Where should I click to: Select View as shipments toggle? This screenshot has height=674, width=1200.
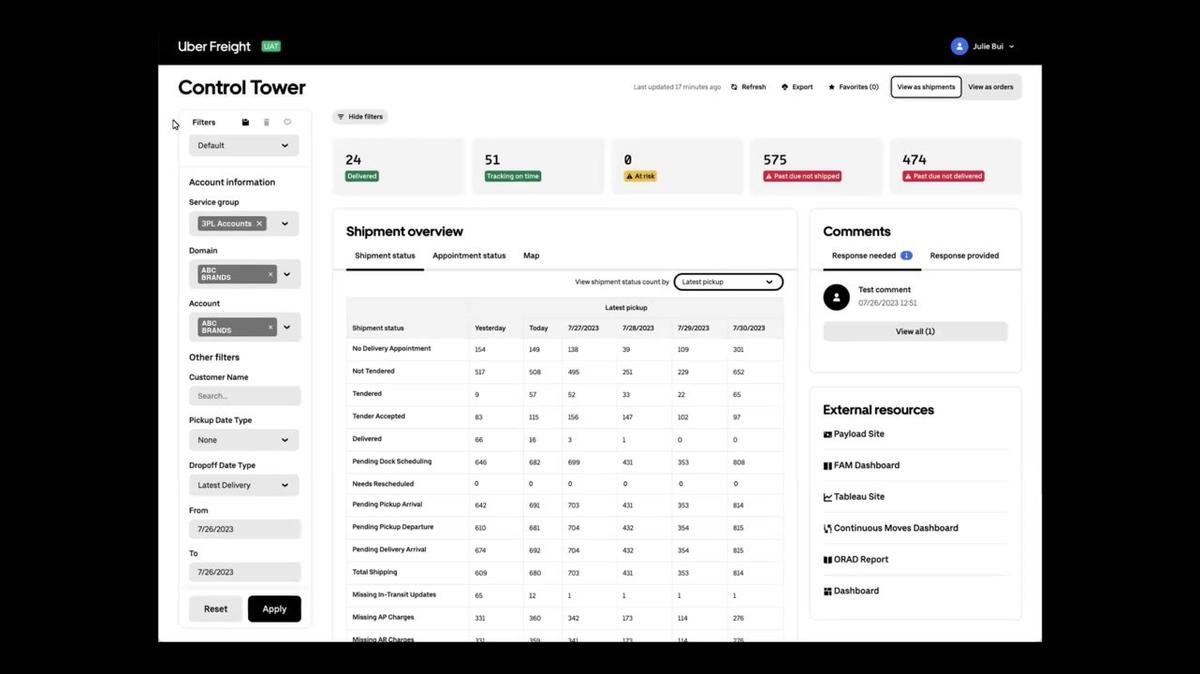click(925, 87)
